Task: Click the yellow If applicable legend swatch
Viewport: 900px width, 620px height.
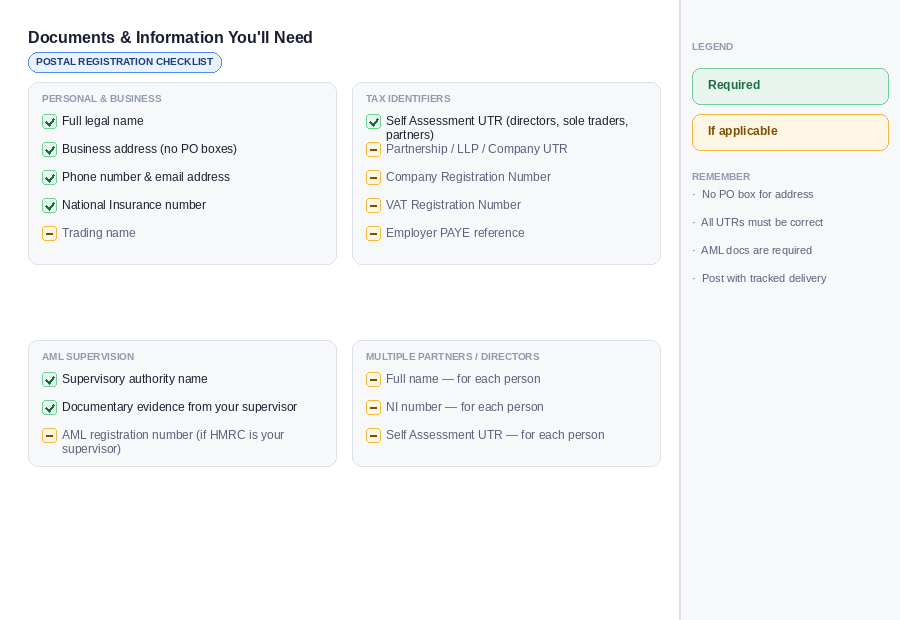Action: (x=791, y=132)
